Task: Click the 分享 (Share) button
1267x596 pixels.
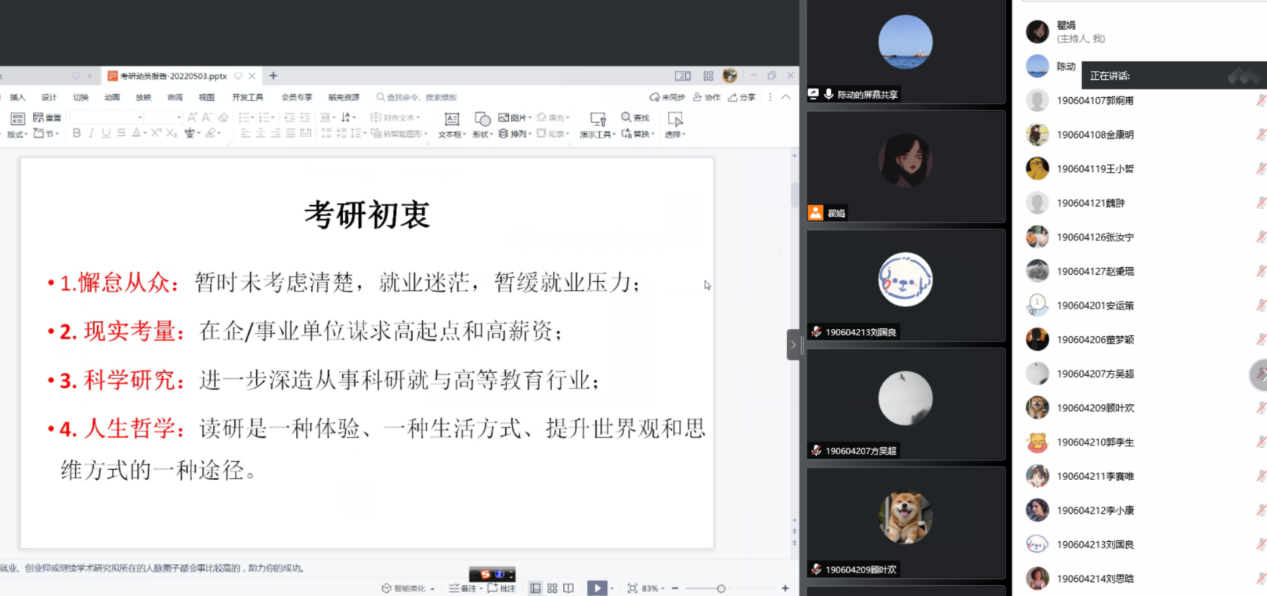Action: [x=742, y=97]
